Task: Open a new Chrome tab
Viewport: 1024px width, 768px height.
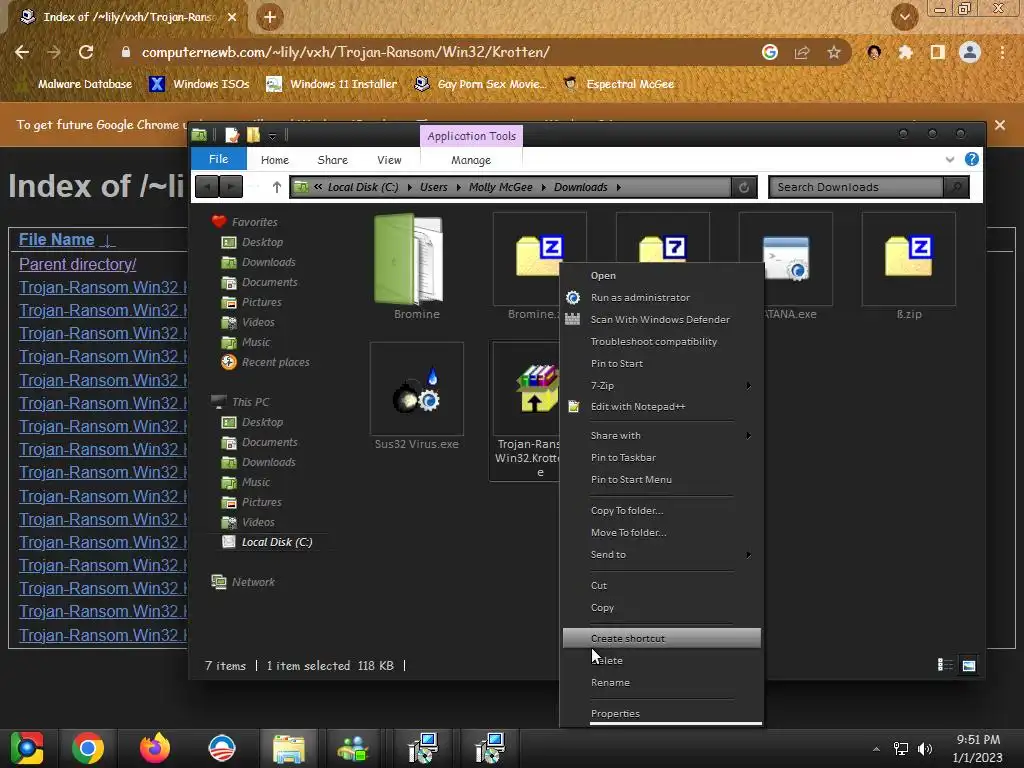Action: tap(270, 17)
